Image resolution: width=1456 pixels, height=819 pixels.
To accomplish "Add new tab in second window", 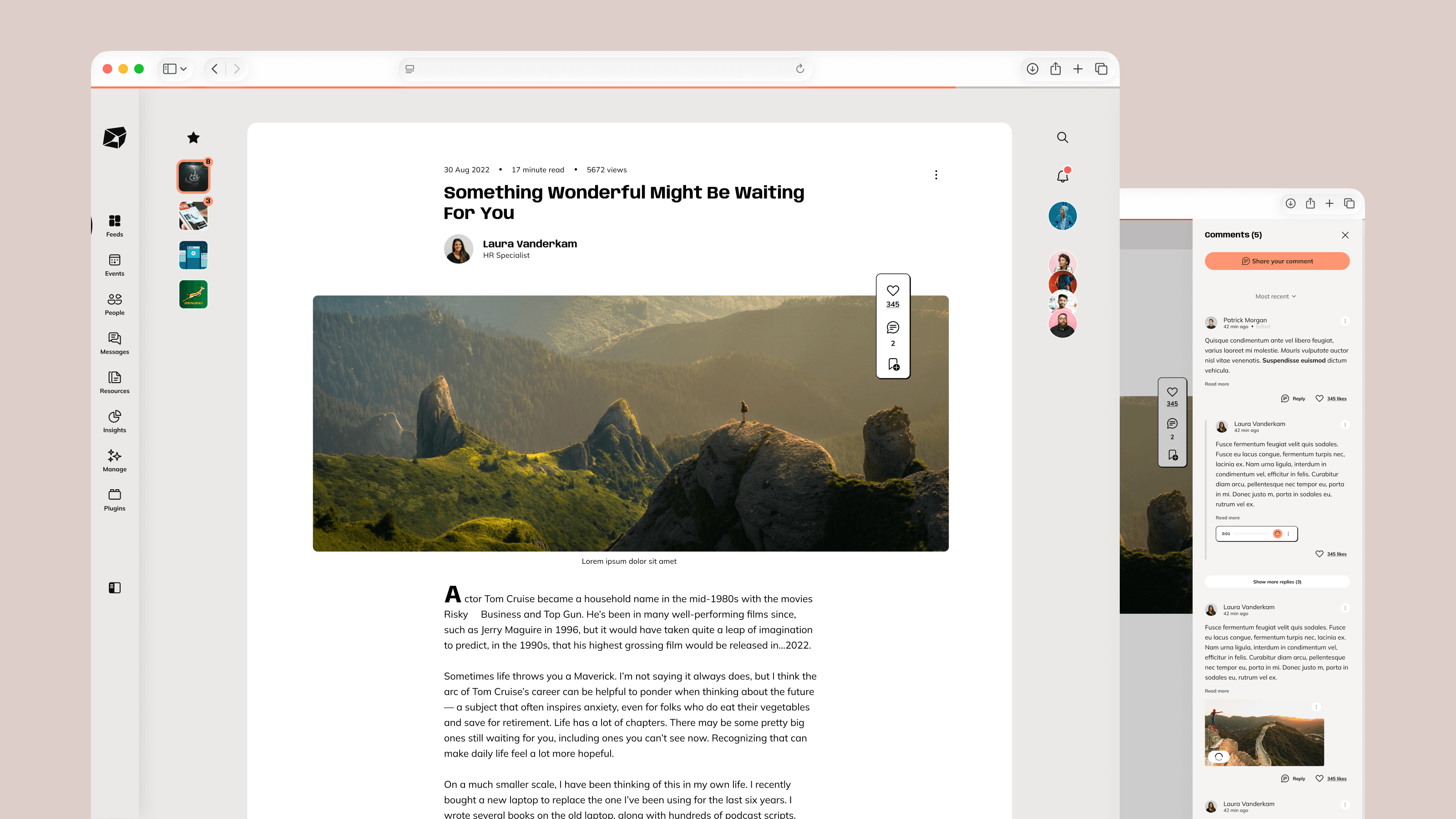I will click(x=1330, y=203).
